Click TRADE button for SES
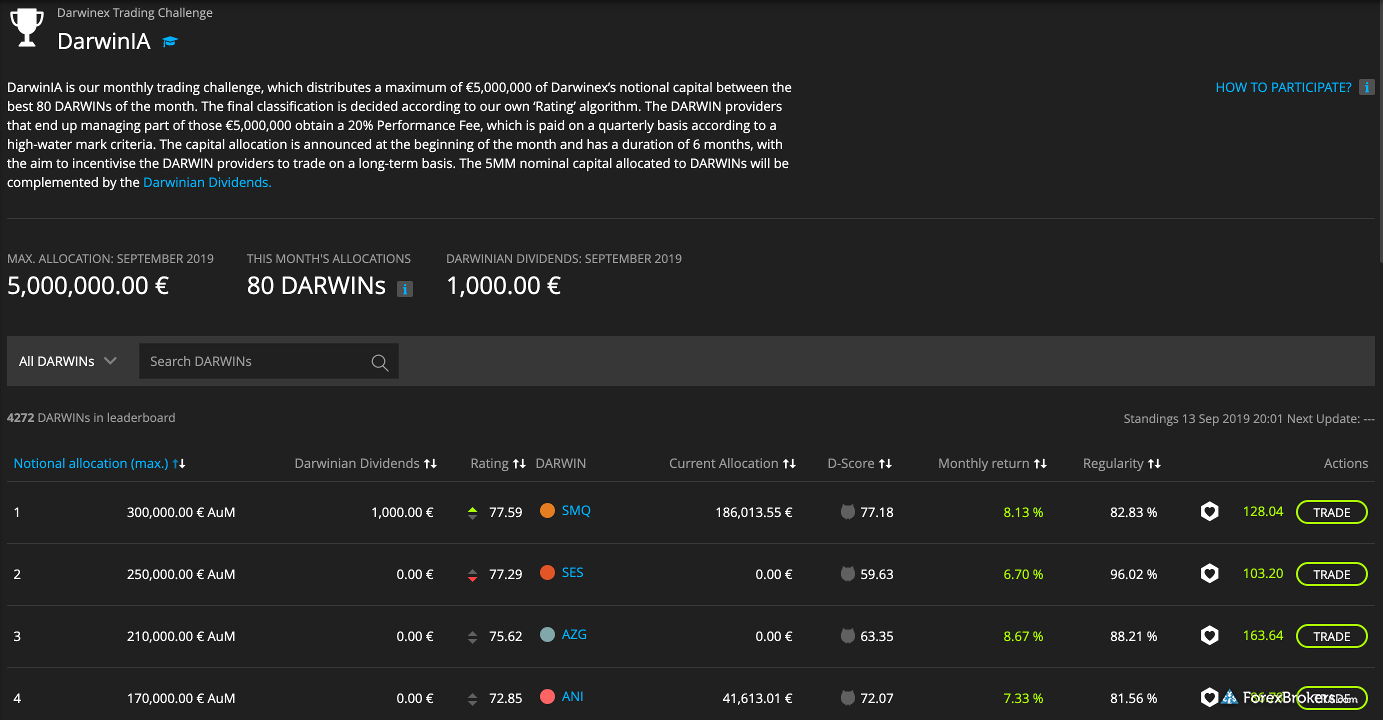This screenshot has height=720, width=1383. point(1332,574)
